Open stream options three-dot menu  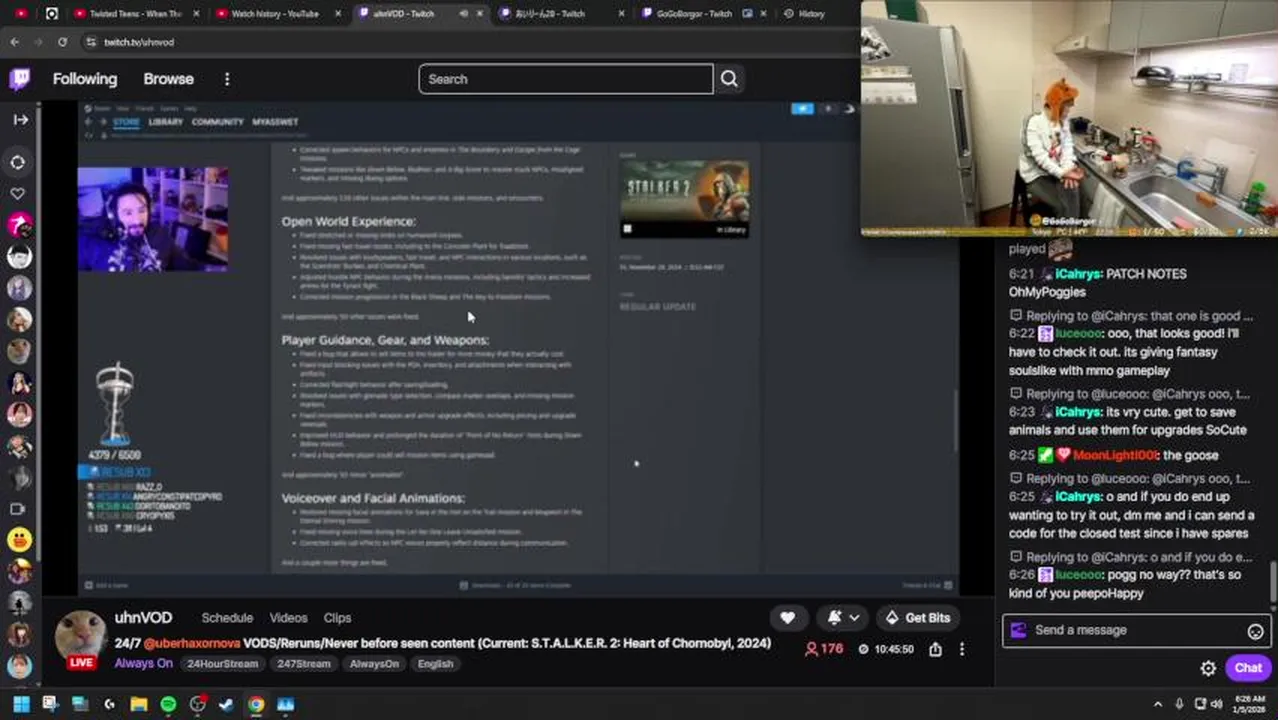(x=962, y=649)
